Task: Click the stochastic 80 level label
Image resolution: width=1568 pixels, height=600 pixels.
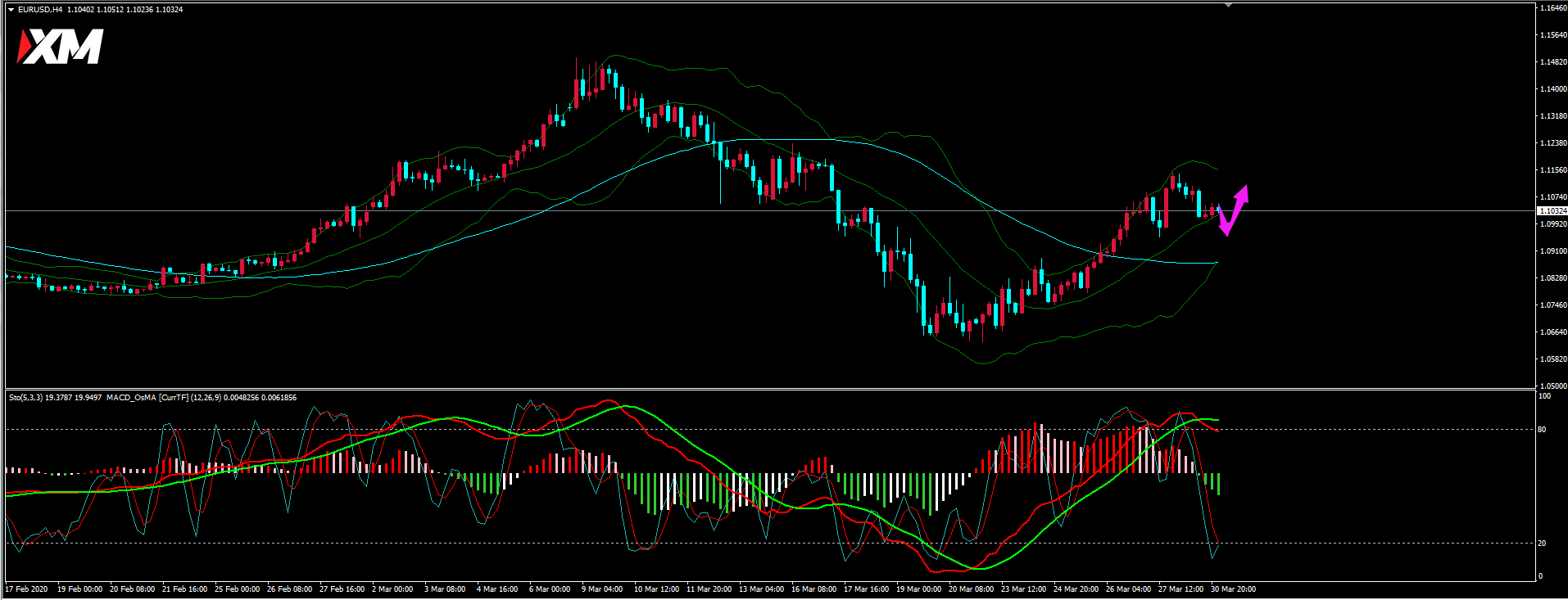Action: [1542, 430]
